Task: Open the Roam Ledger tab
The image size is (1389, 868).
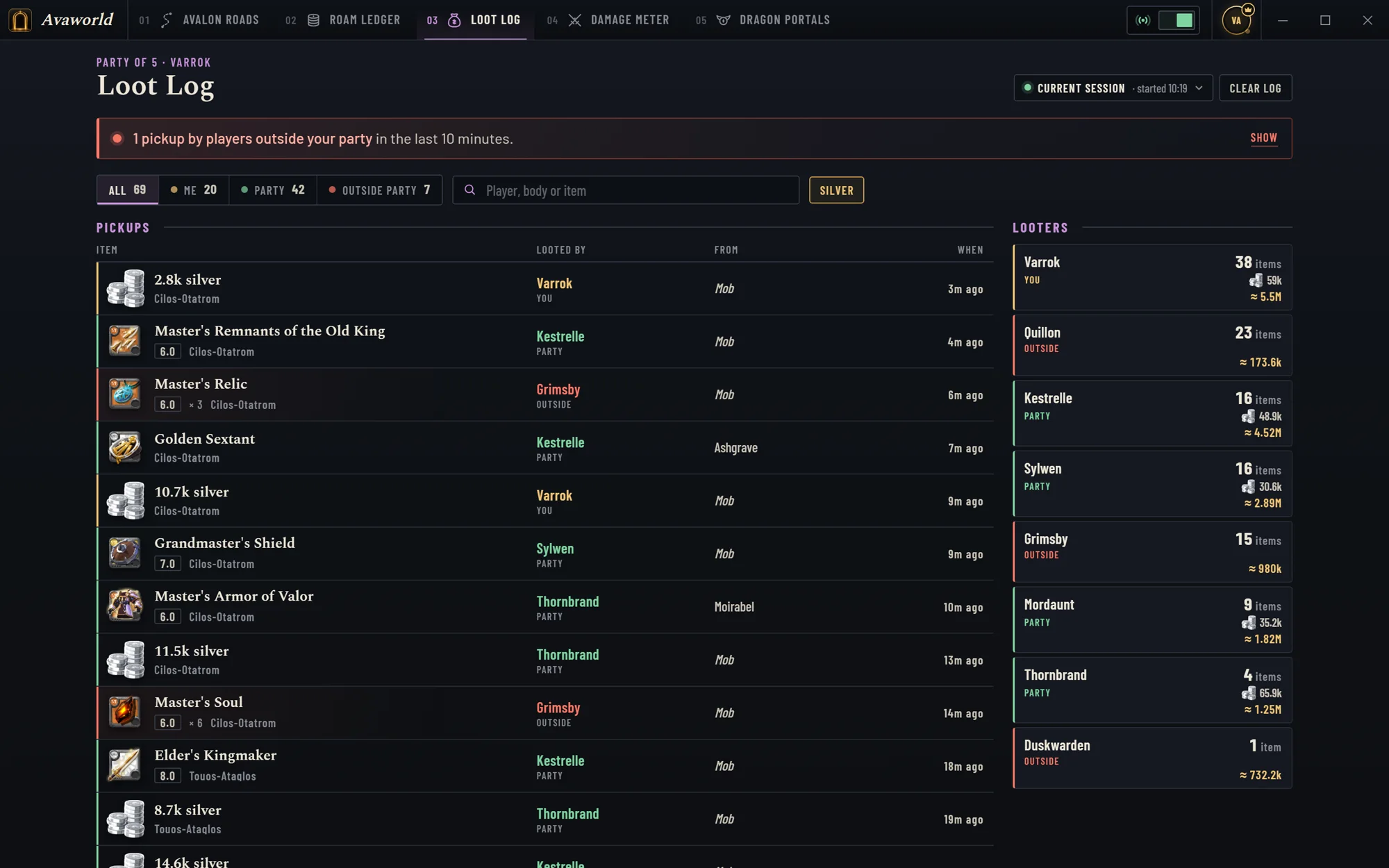Action: coord(343,20)
